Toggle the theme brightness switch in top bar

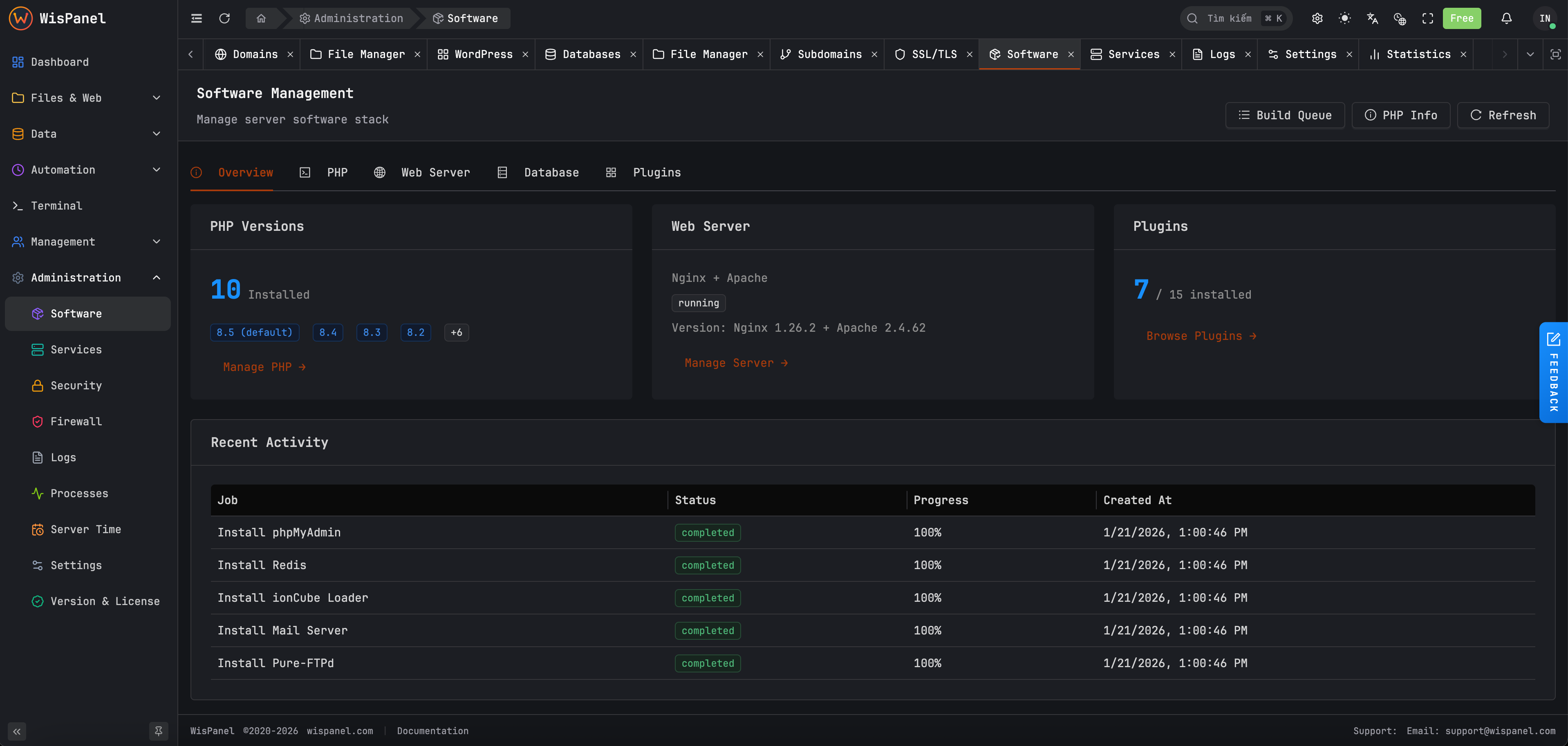pyautogui.click(x=1345, y=18)
